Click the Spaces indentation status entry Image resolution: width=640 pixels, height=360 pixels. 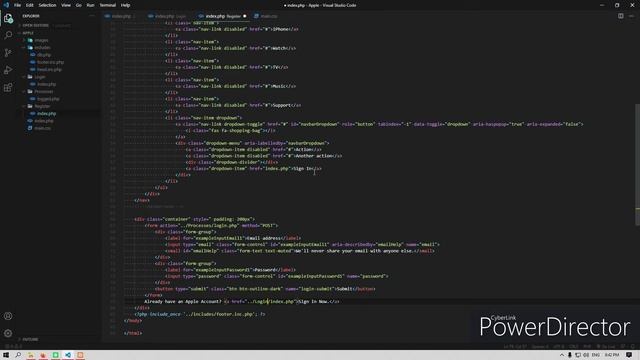click(540, 347)
